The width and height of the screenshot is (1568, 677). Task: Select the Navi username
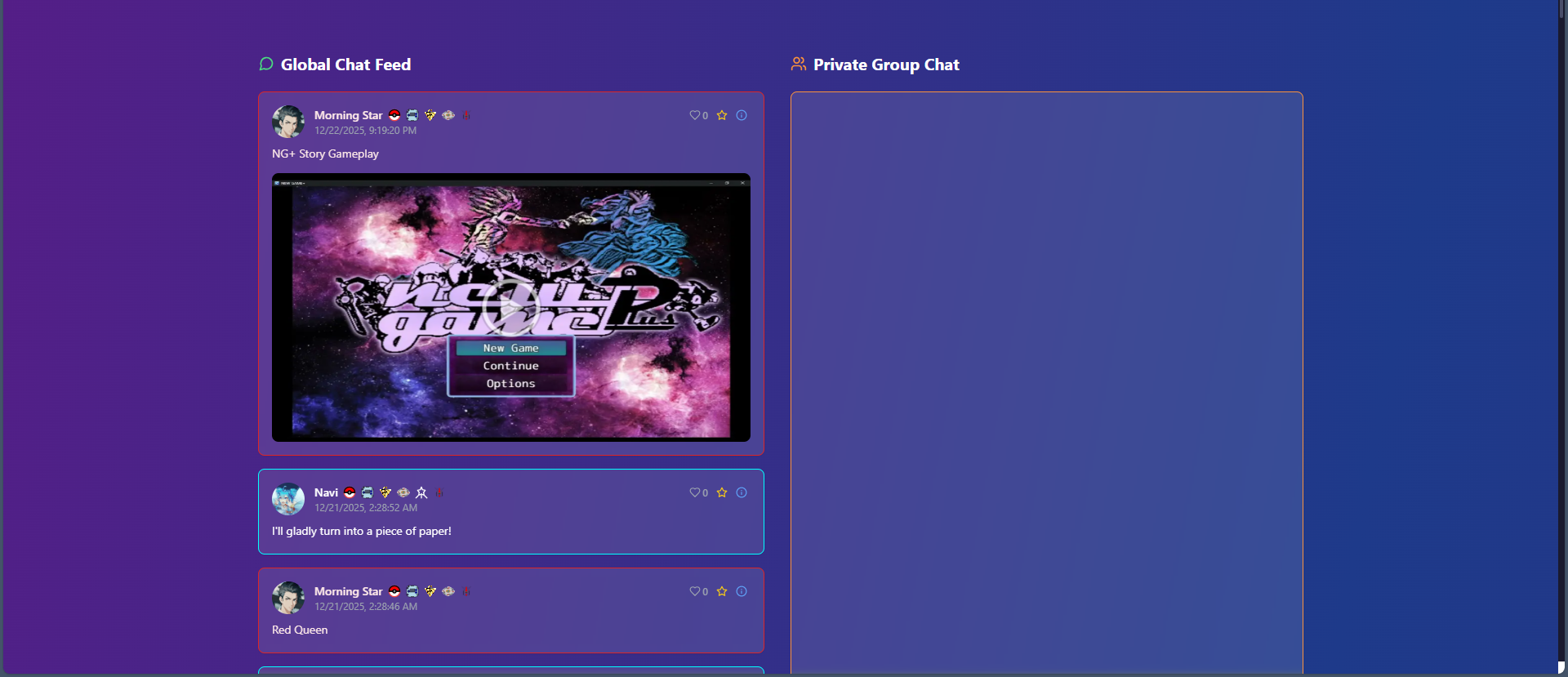click(x=326, y=492)
